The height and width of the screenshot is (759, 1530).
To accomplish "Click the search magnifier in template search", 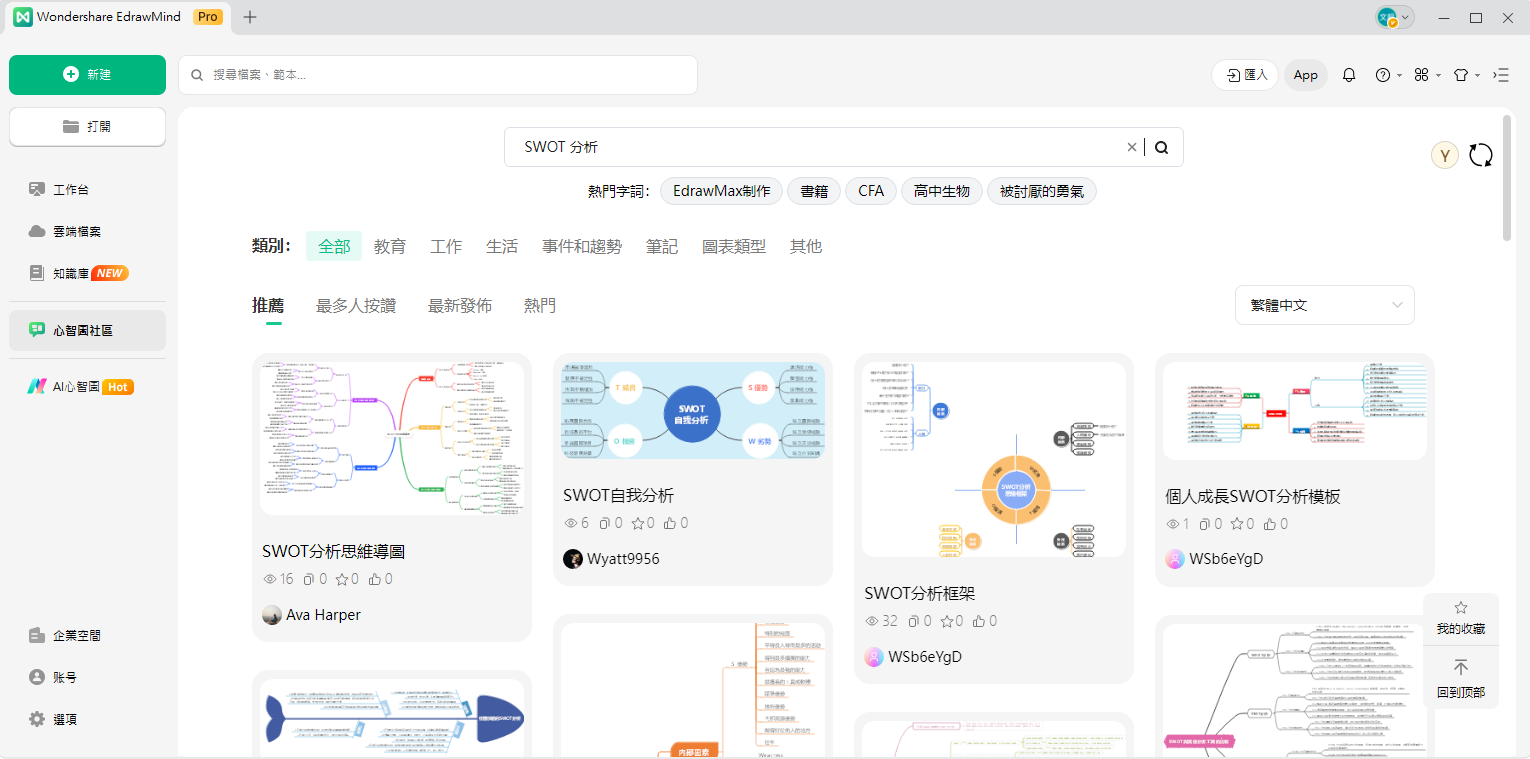I will pos(1161,147).
